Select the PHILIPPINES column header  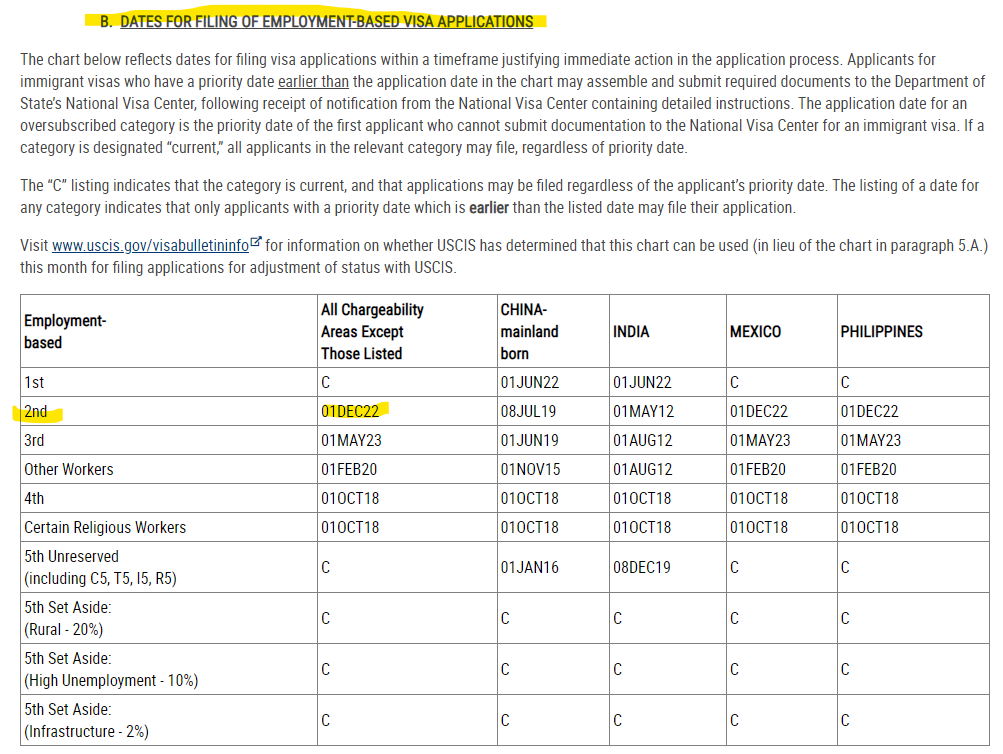point(881,331)
